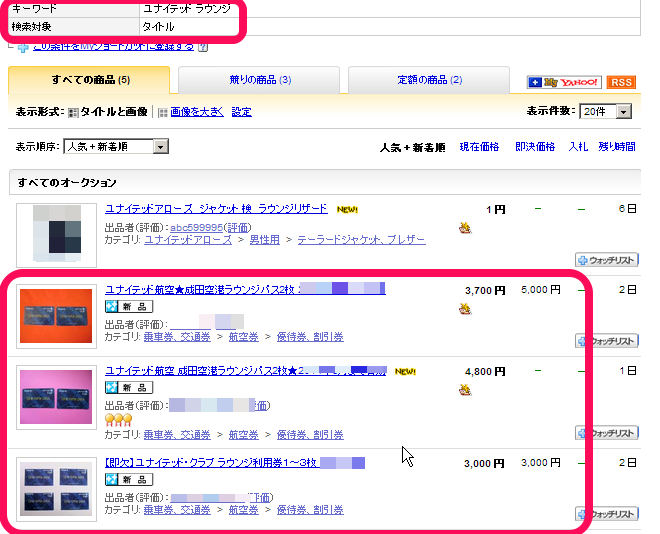
Task: Sort by 入札 count
Action: tap(578, 147)
